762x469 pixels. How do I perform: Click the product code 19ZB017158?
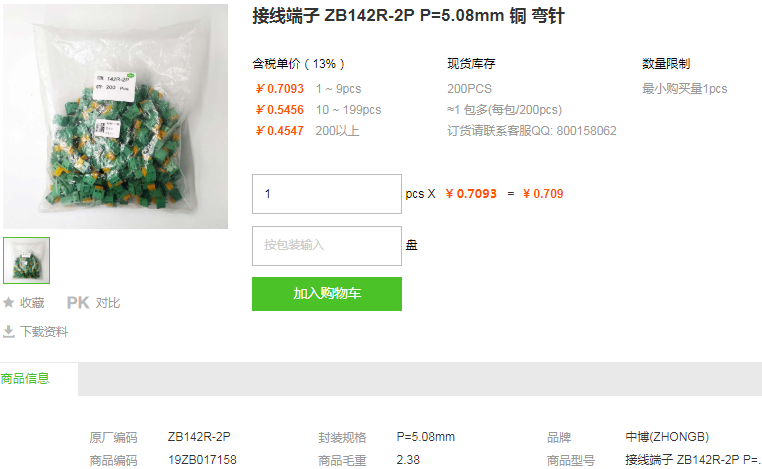click(202, 460)
